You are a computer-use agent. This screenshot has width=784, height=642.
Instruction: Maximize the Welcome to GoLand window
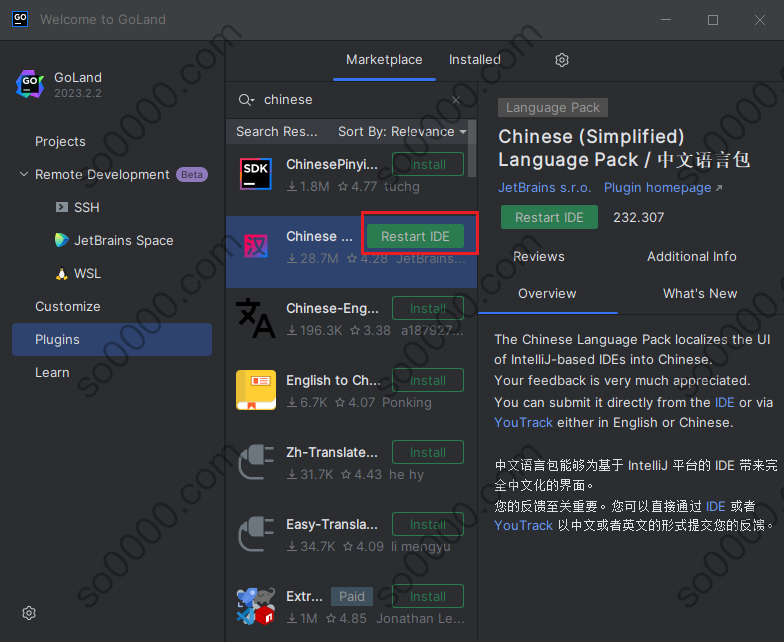tap(713, 20)
